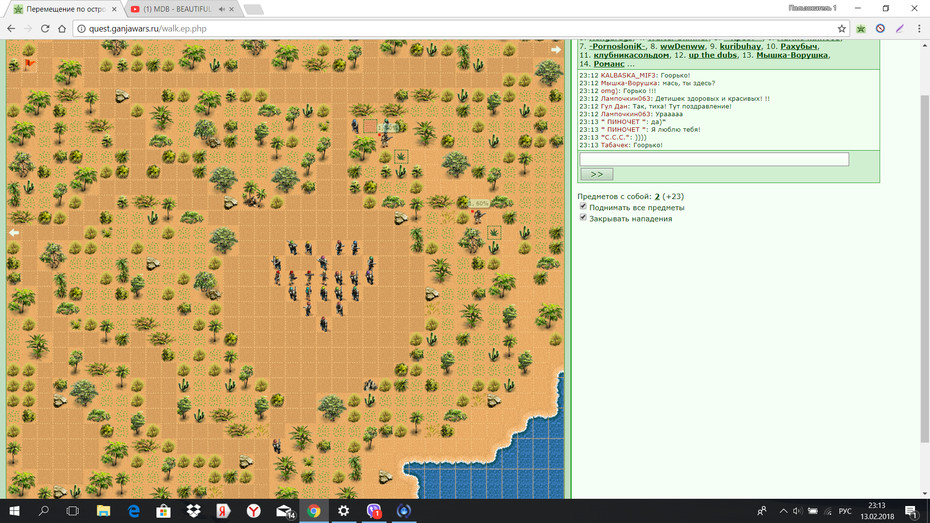The height and width of the screenshot is (523, 930).
Task: Toggle 'Закрывать нападения' checkbox
Action: click(583, 218)
